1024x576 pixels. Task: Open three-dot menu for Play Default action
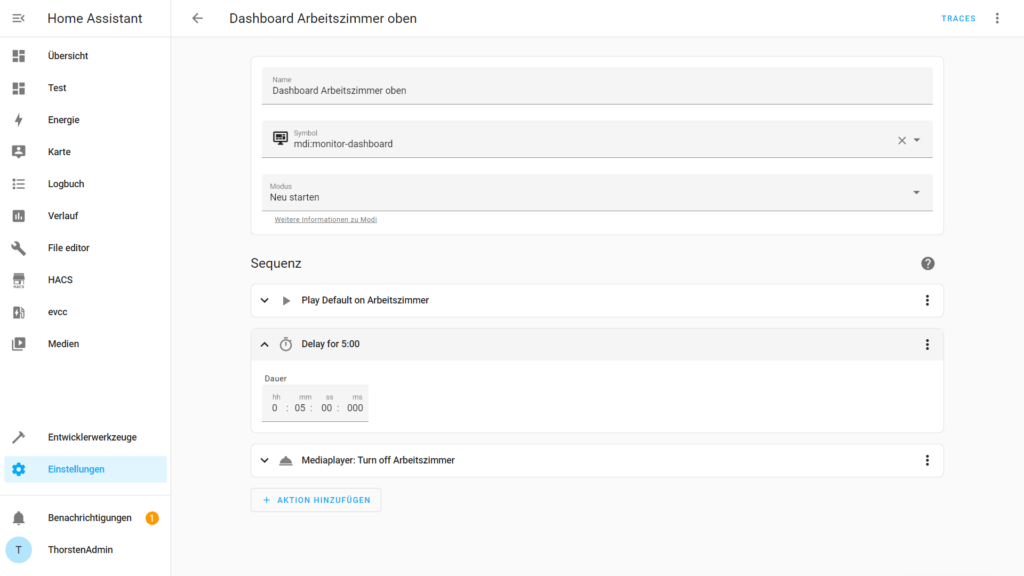click(927, 300)
